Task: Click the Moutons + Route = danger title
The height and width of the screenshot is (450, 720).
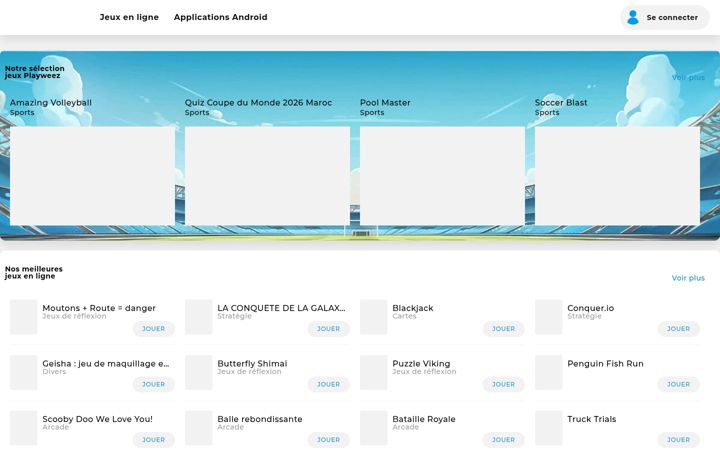Action: pos(99,308)
